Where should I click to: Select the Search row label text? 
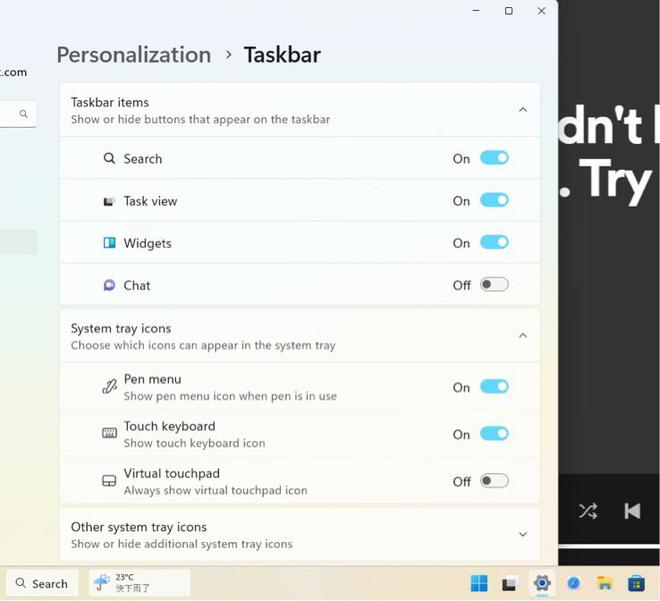point(143,159)
